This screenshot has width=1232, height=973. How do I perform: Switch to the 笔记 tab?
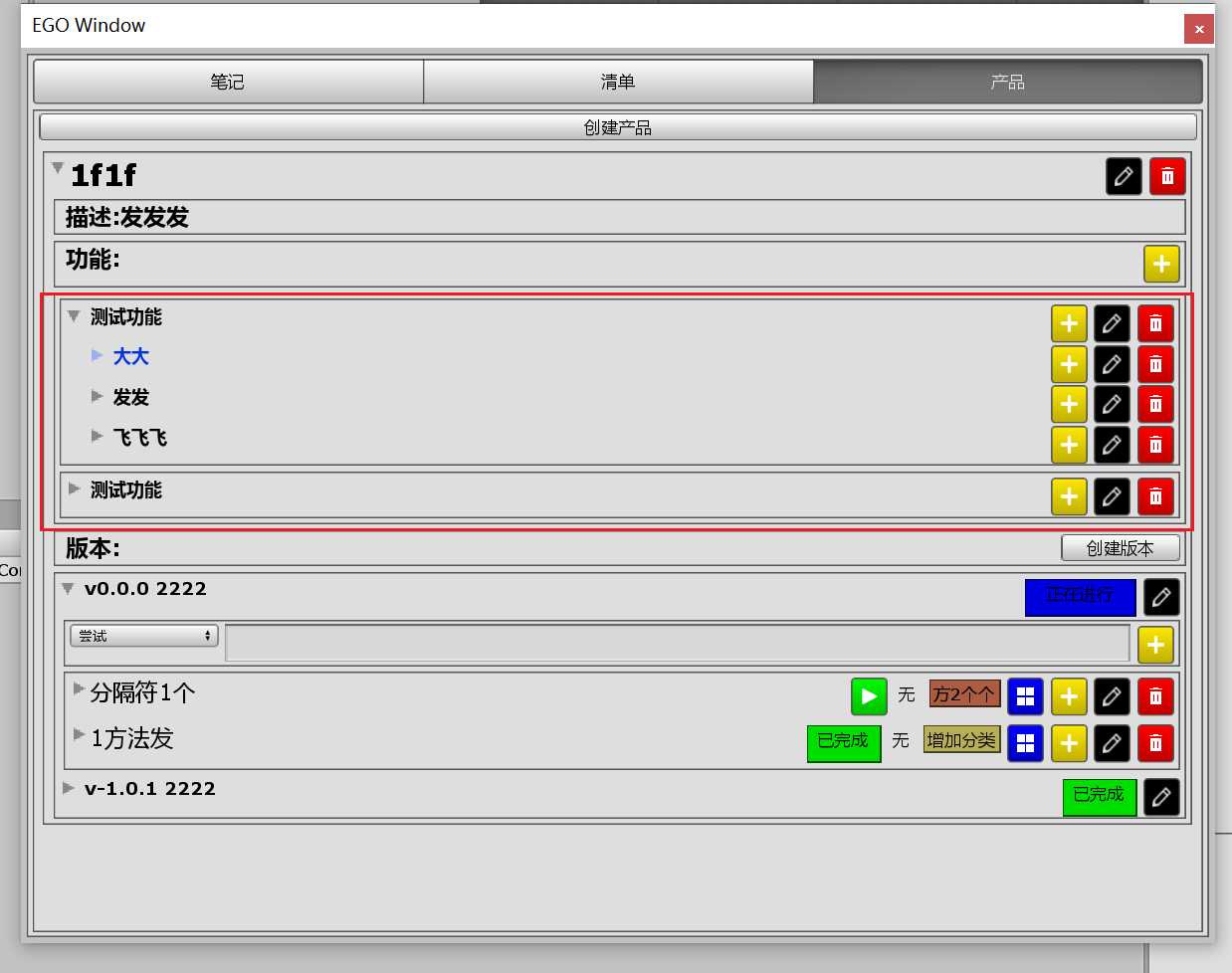[x=228, y=82]
